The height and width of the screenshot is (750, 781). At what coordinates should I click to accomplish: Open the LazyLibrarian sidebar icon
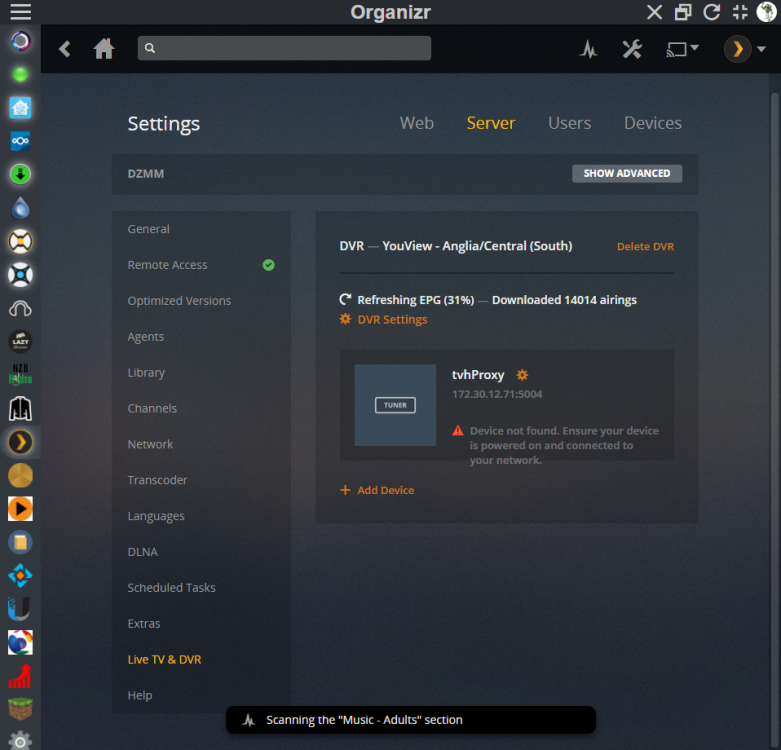coord(20,342)
